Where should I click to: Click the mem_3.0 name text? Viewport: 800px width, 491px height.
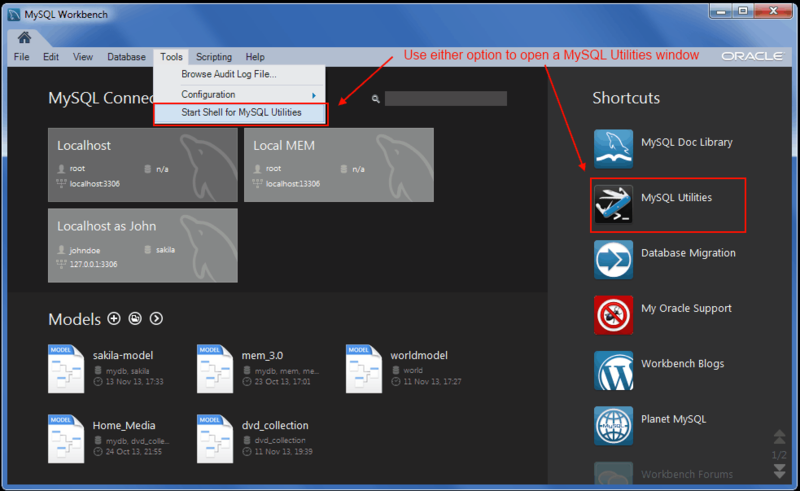point(262,355)
